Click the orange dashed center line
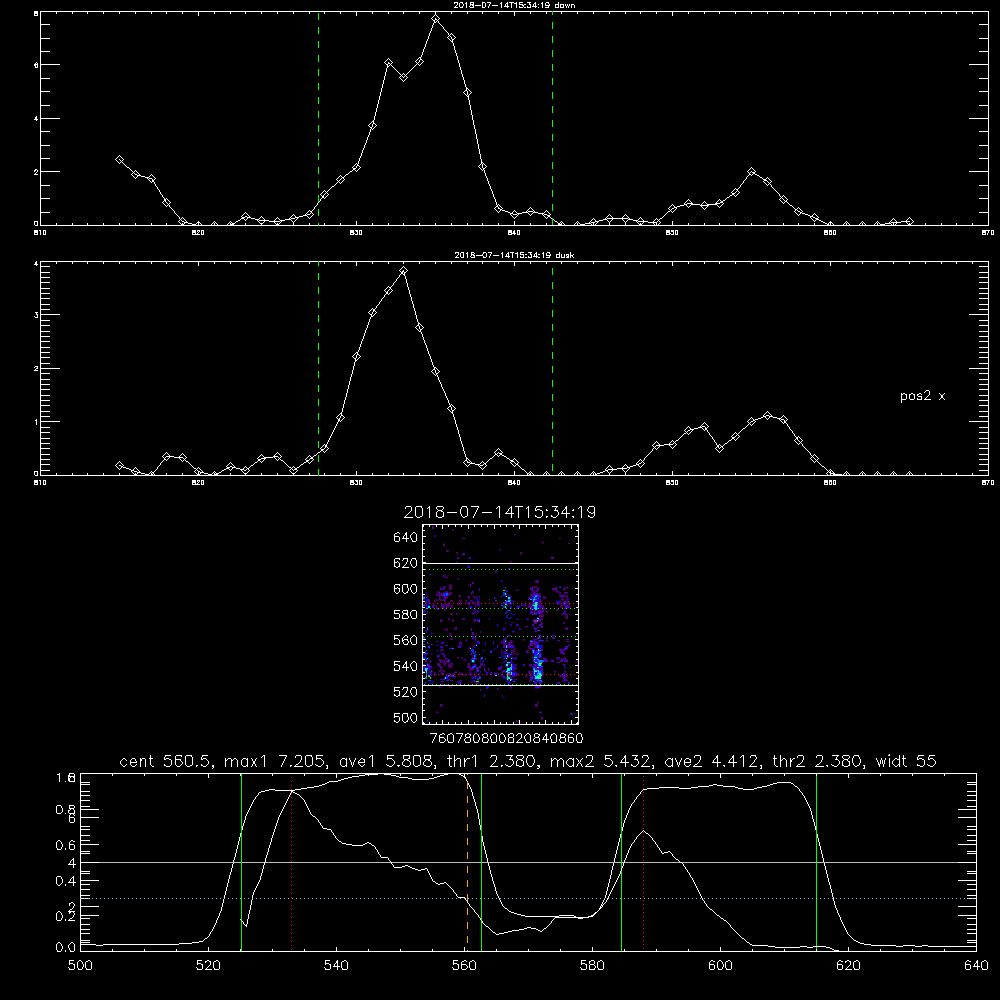The width and height of the screenshot is (1000, 1000). 467,862
